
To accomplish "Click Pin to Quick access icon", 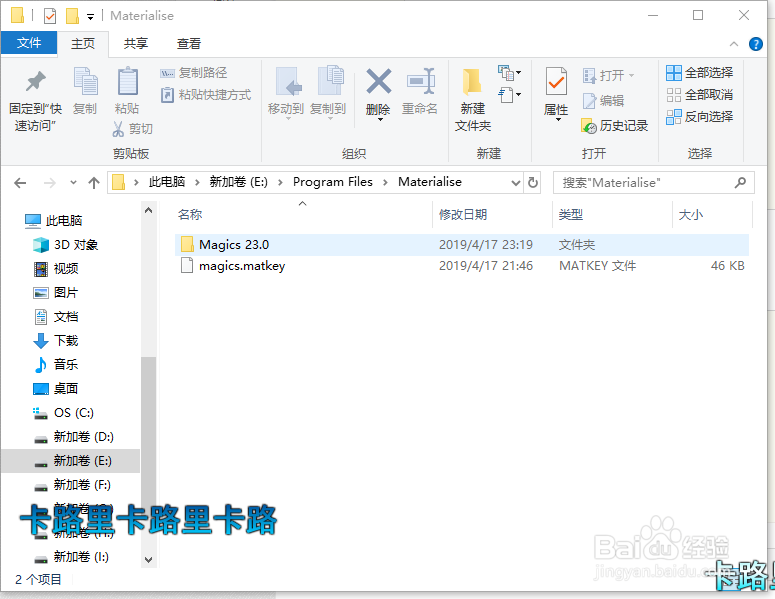I will tap(36, 82).
